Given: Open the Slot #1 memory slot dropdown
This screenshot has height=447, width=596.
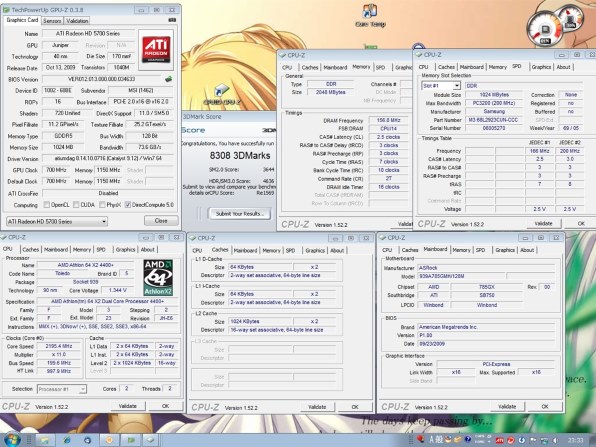Looking at the screenshot, I should click(x=441, y=86).
